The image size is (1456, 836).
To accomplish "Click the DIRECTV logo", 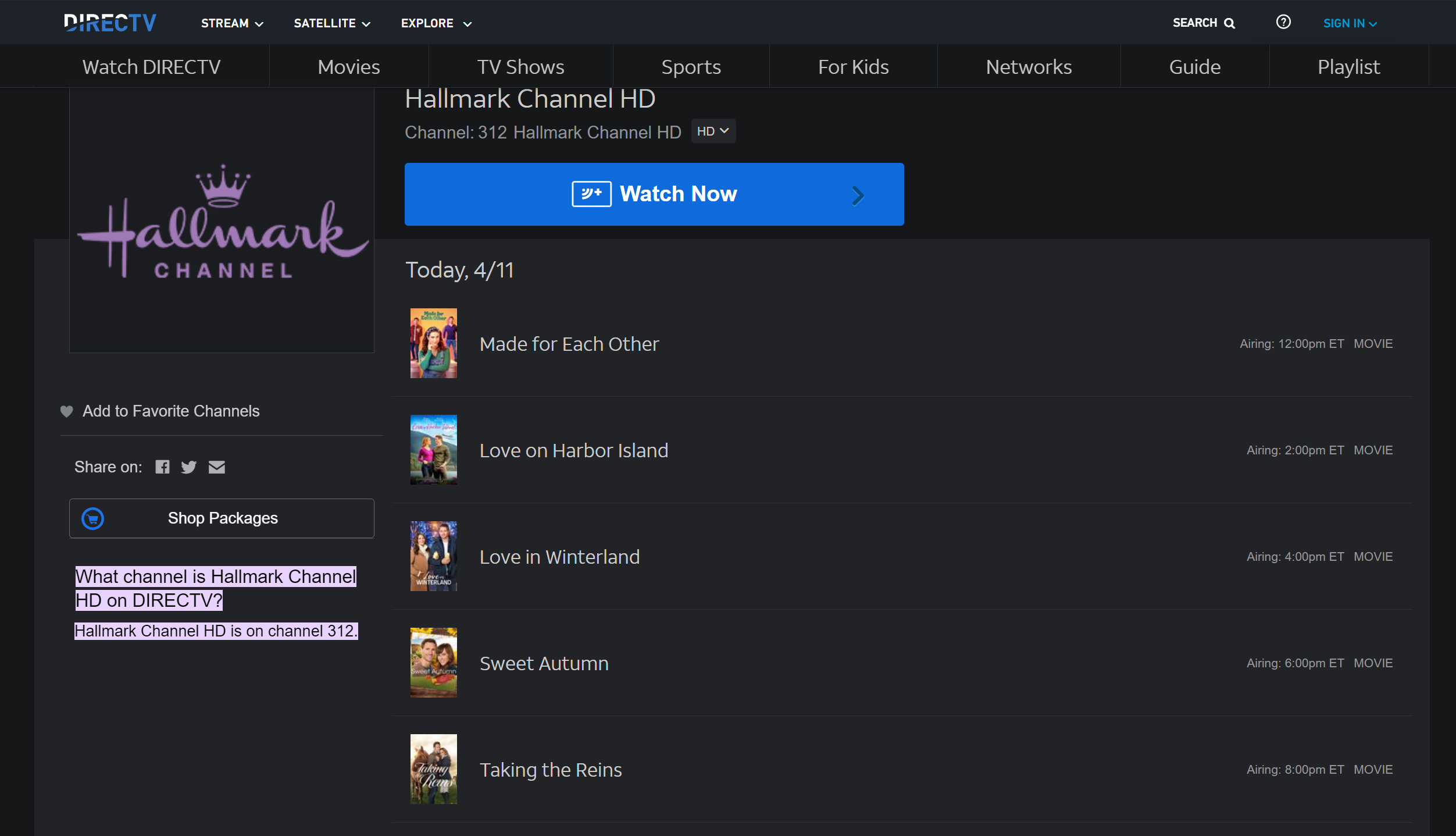I will pos(110,22).
